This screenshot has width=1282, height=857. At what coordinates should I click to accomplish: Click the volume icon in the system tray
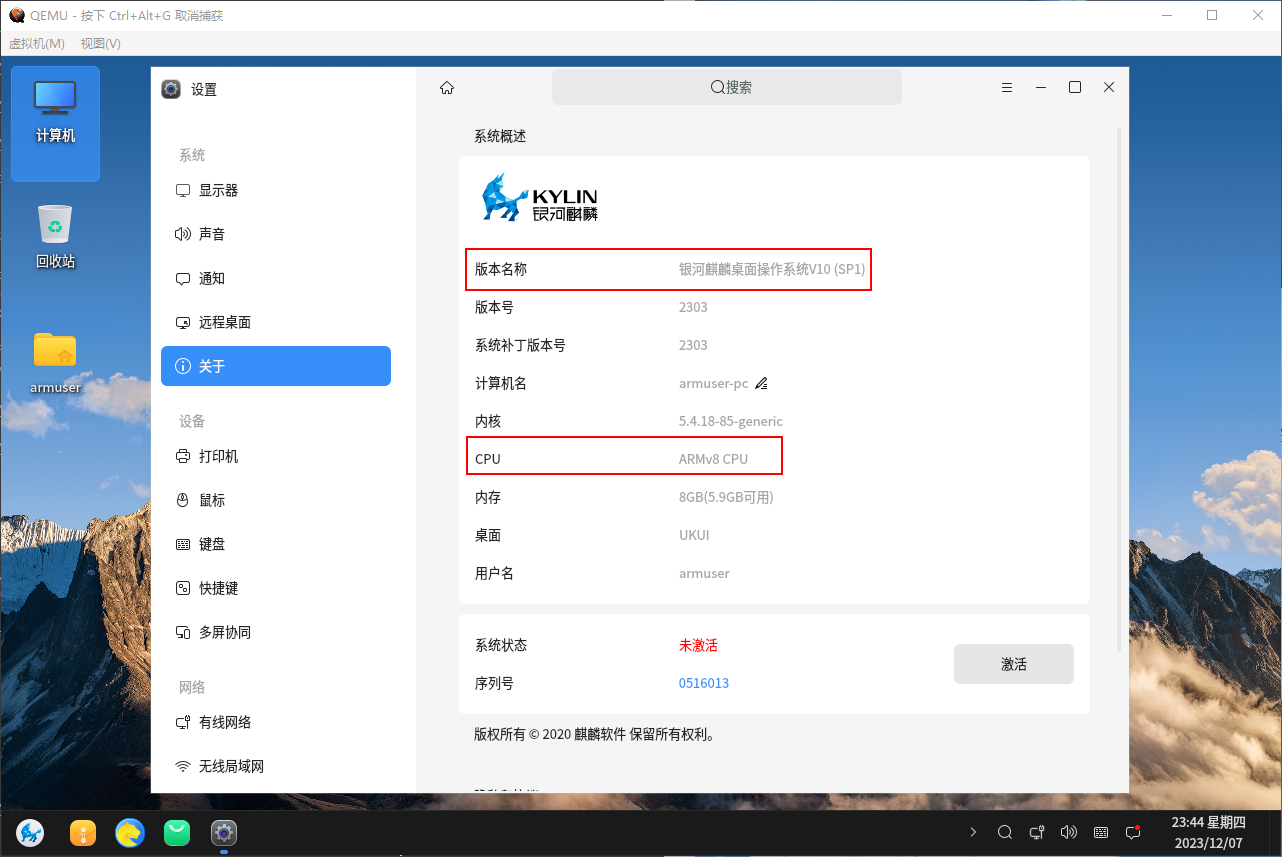point(1069,832)
